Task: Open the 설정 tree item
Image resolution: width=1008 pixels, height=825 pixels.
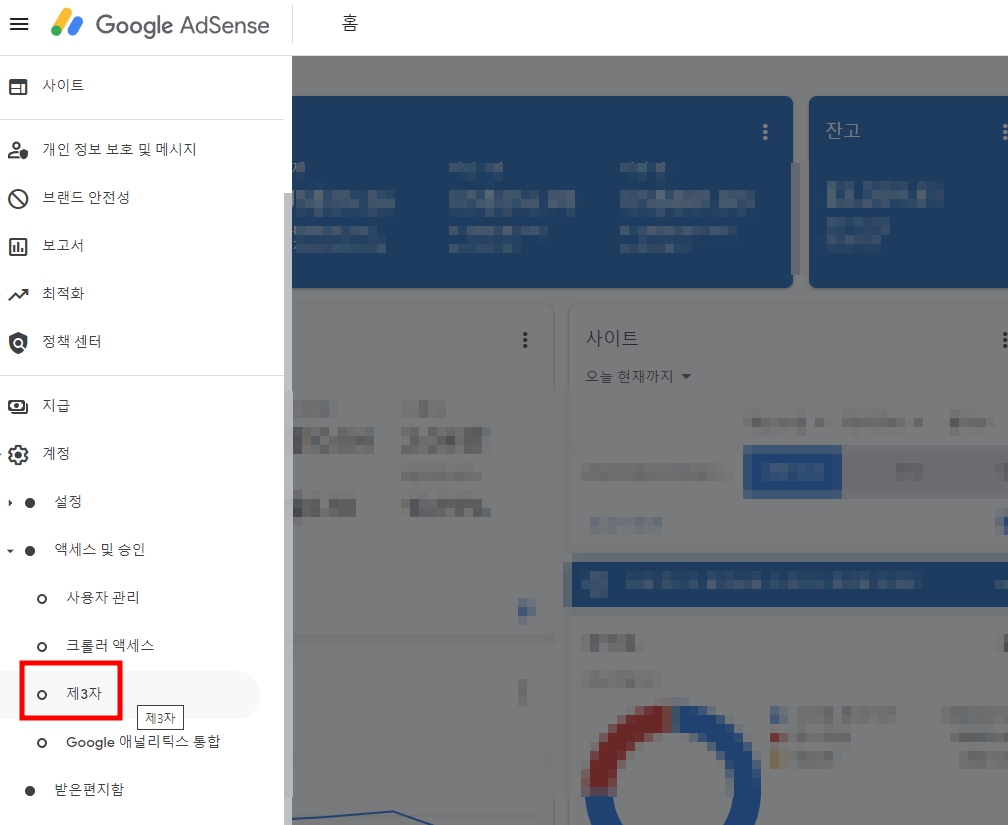Action: click(x=68, y=502)
